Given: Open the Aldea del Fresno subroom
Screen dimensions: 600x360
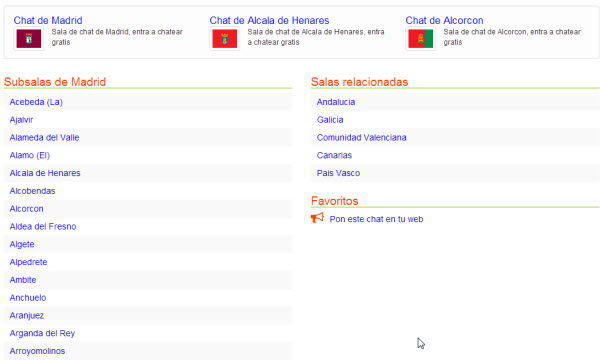Looking at the screenshot, I should tap(43, 226).
